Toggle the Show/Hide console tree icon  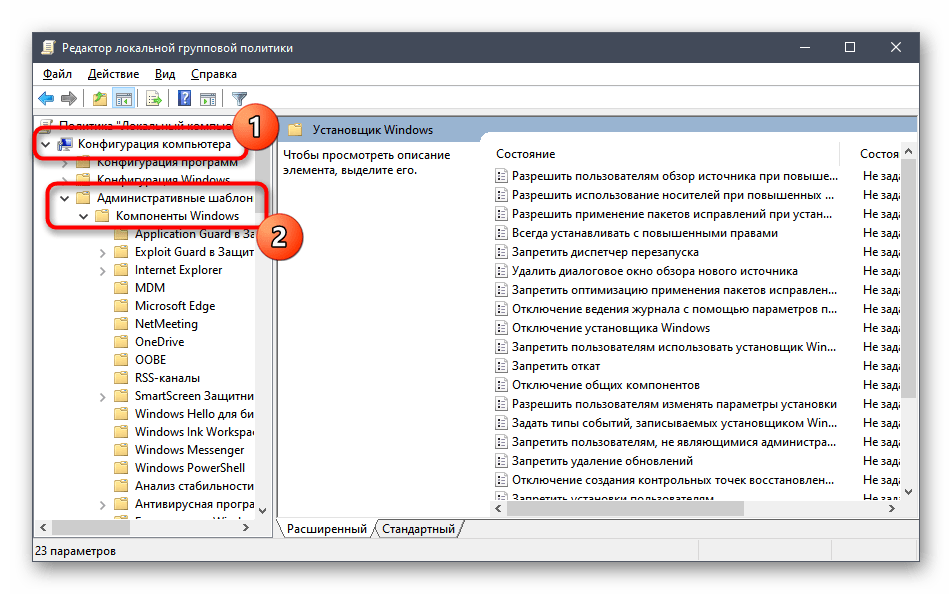click(124, 98)
